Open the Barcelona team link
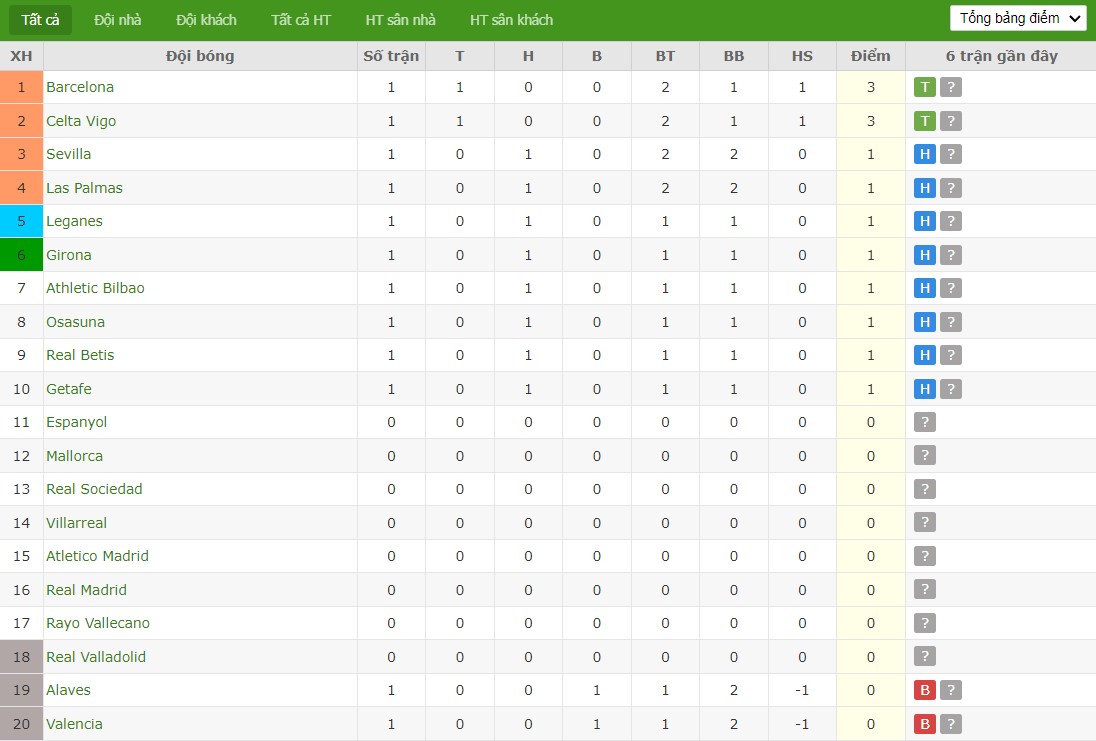Image resolution: width=1096 pixels, height=741 pixels. (x=80, y=87)
